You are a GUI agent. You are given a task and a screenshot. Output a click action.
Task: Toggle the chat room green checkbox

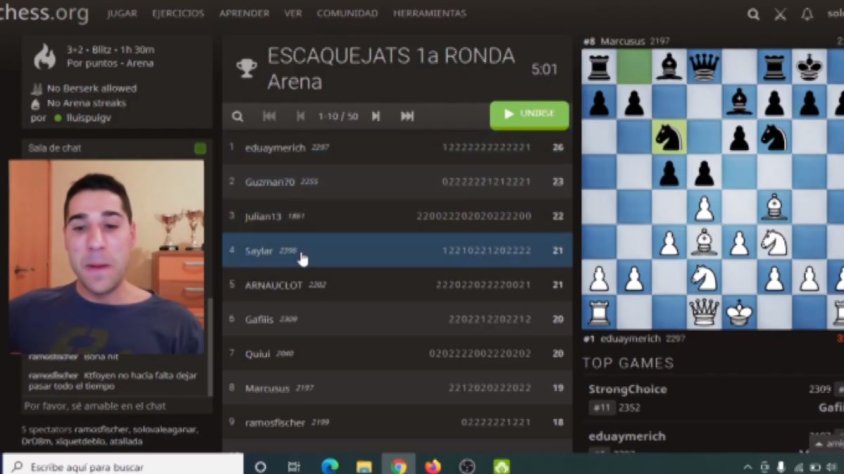point(200,148)
